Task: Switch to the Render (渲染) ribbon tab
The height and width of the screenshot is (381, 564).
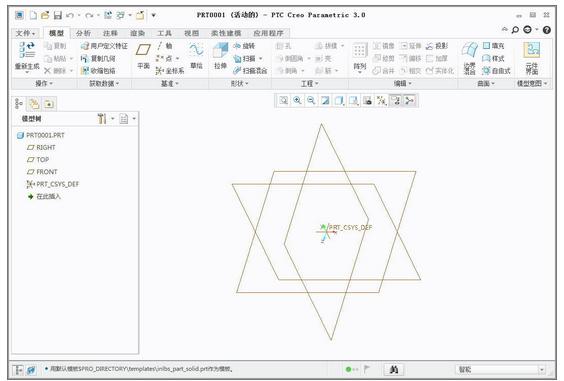Action: click(x=137, y=33)
